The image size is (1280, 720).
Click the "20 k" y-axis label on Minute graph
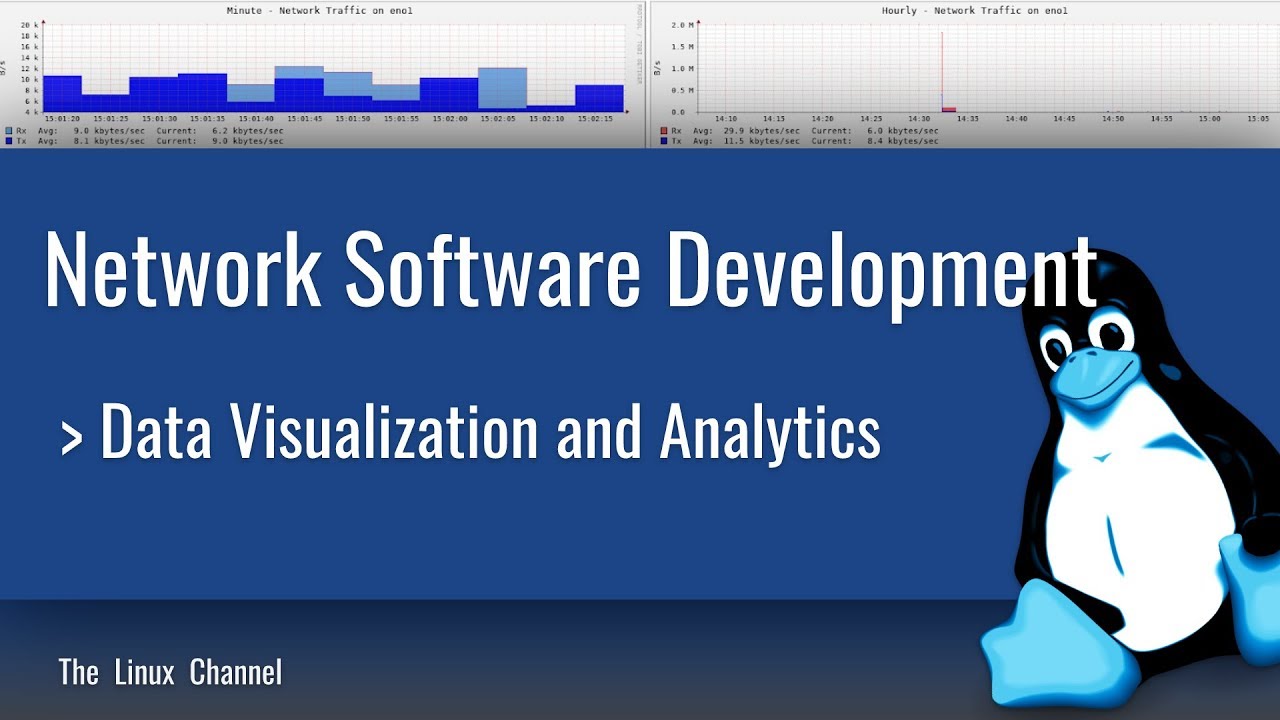tap(28, 25)
